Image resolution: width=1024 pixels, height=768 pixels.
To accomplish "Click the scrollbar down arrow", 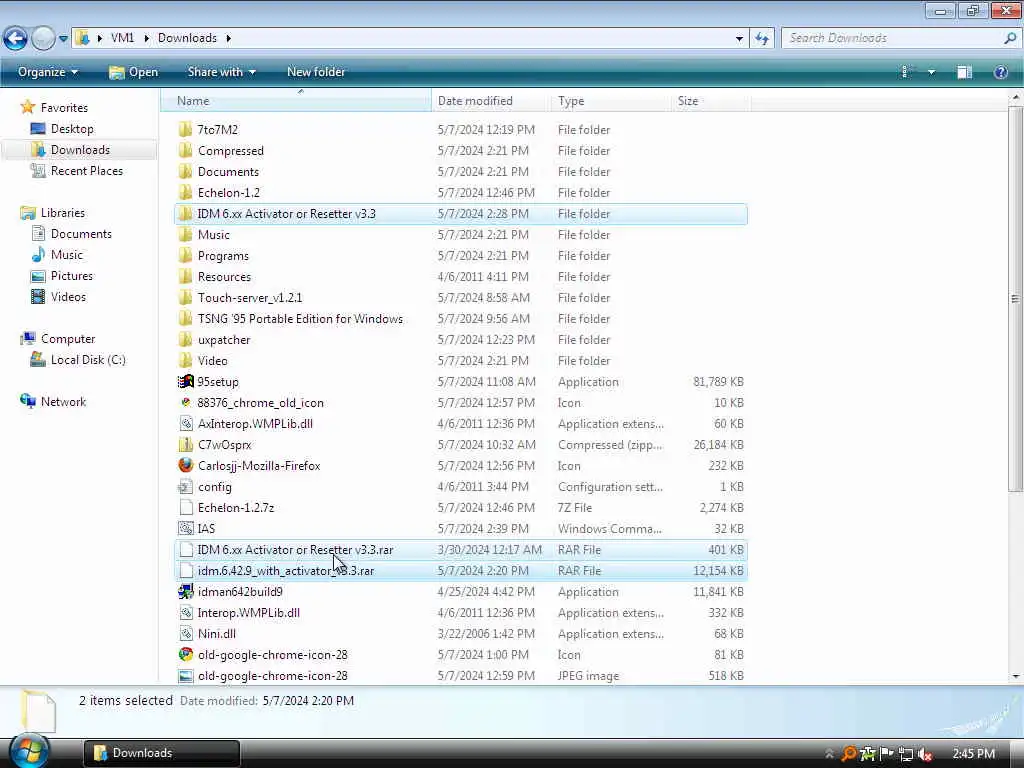I will click(1016, 677).
